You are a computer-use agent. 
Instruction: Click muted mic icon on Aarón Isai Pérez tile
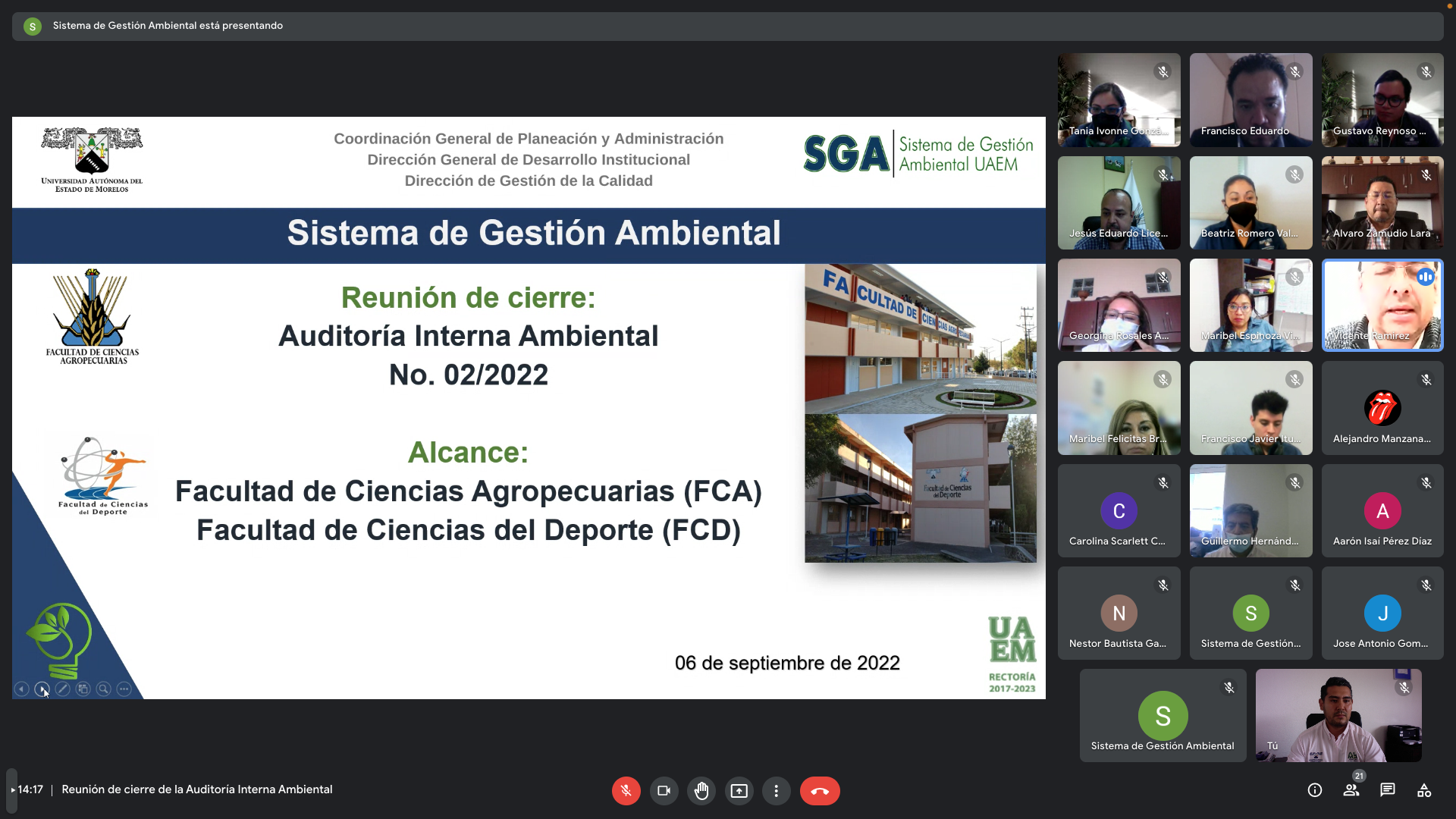(1426, 482)
